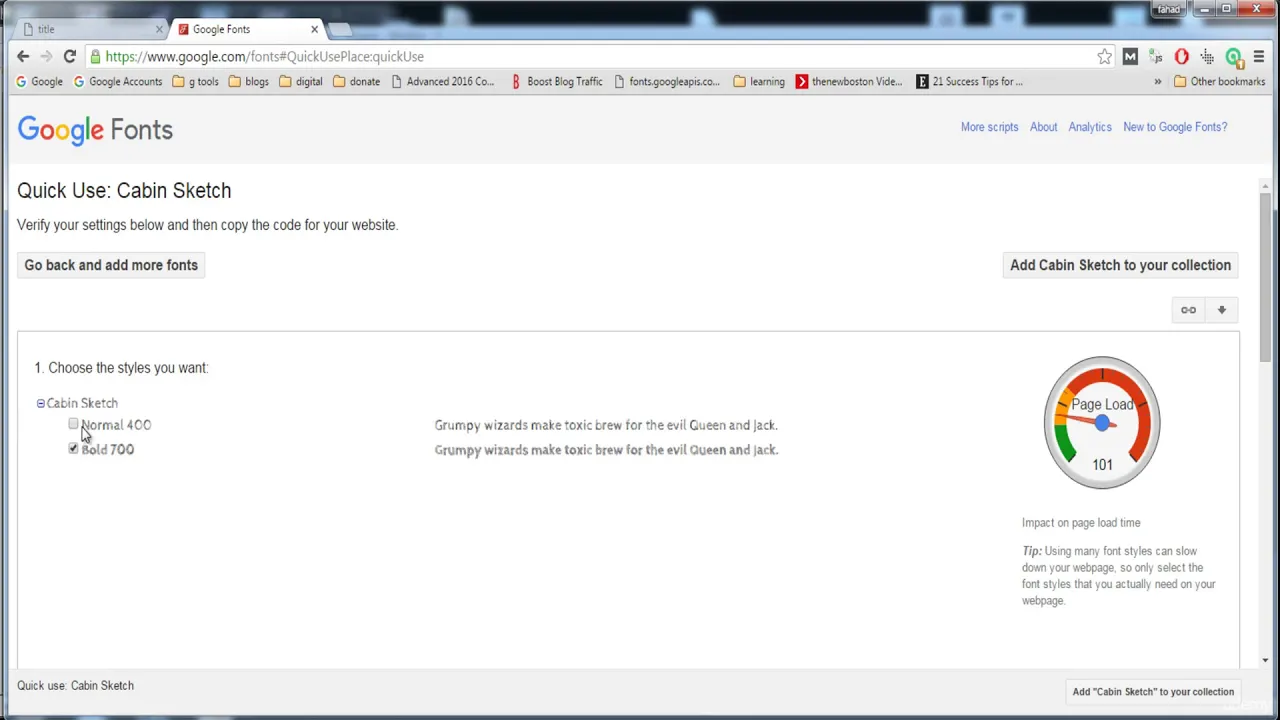This screenshot has height=720, width=1280.
Task: Open the Google Accounts bookmark
Action: [x=118, y=82]
